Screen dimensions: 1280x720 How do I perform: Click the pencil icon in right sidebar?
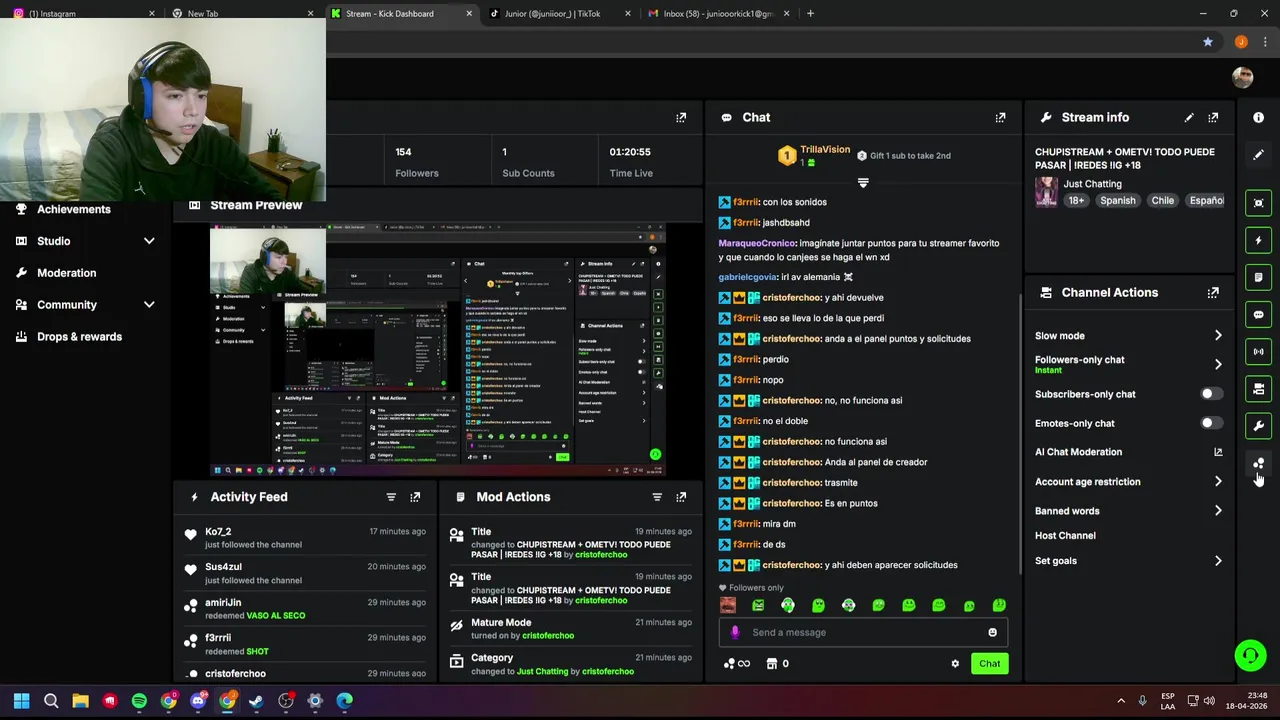[x=1258, y=155]
